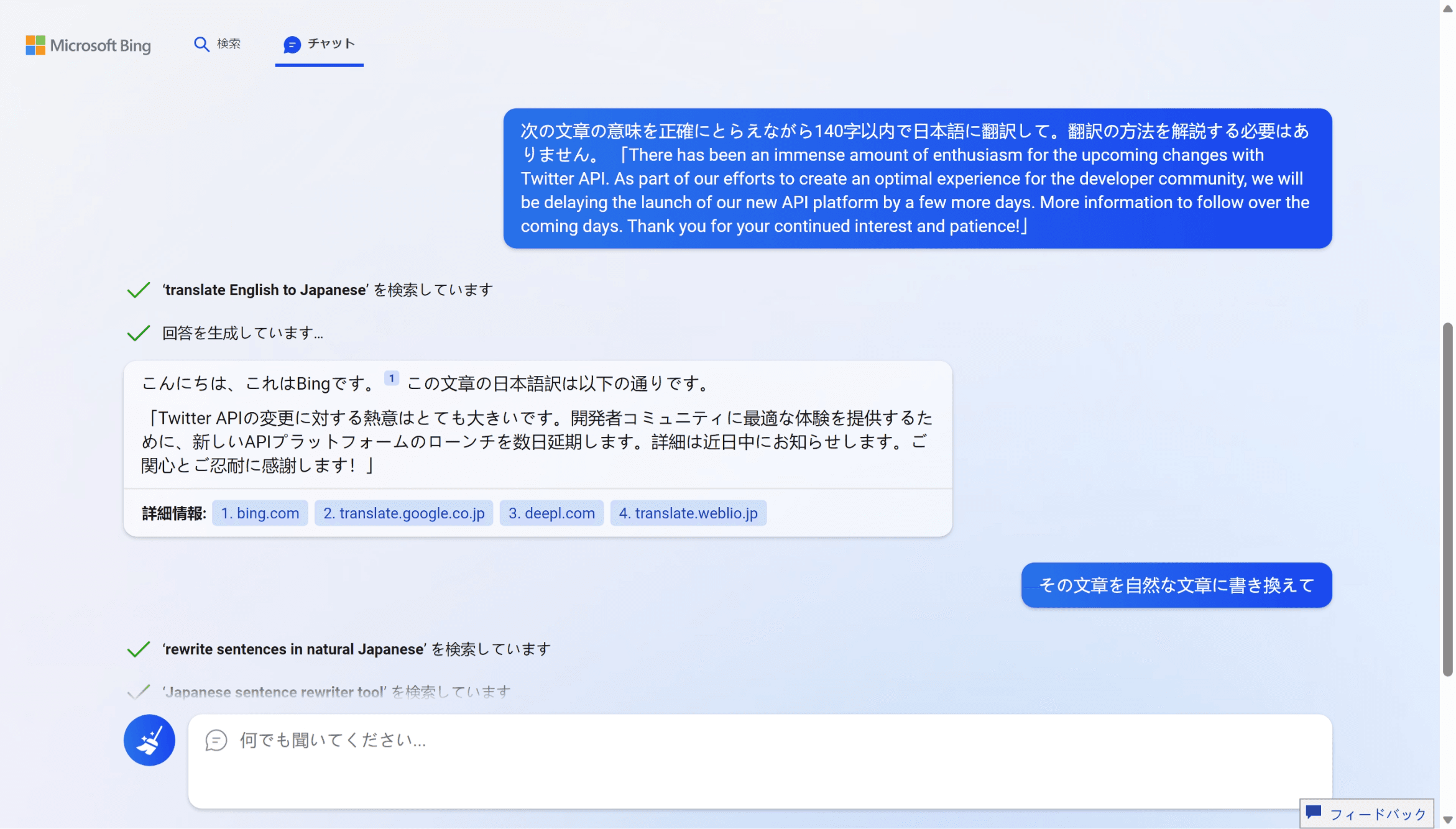Viewport: 1456px width, 829px height.
Task: Open source link 3. deepl.com
Action: (x=551, y=513)
